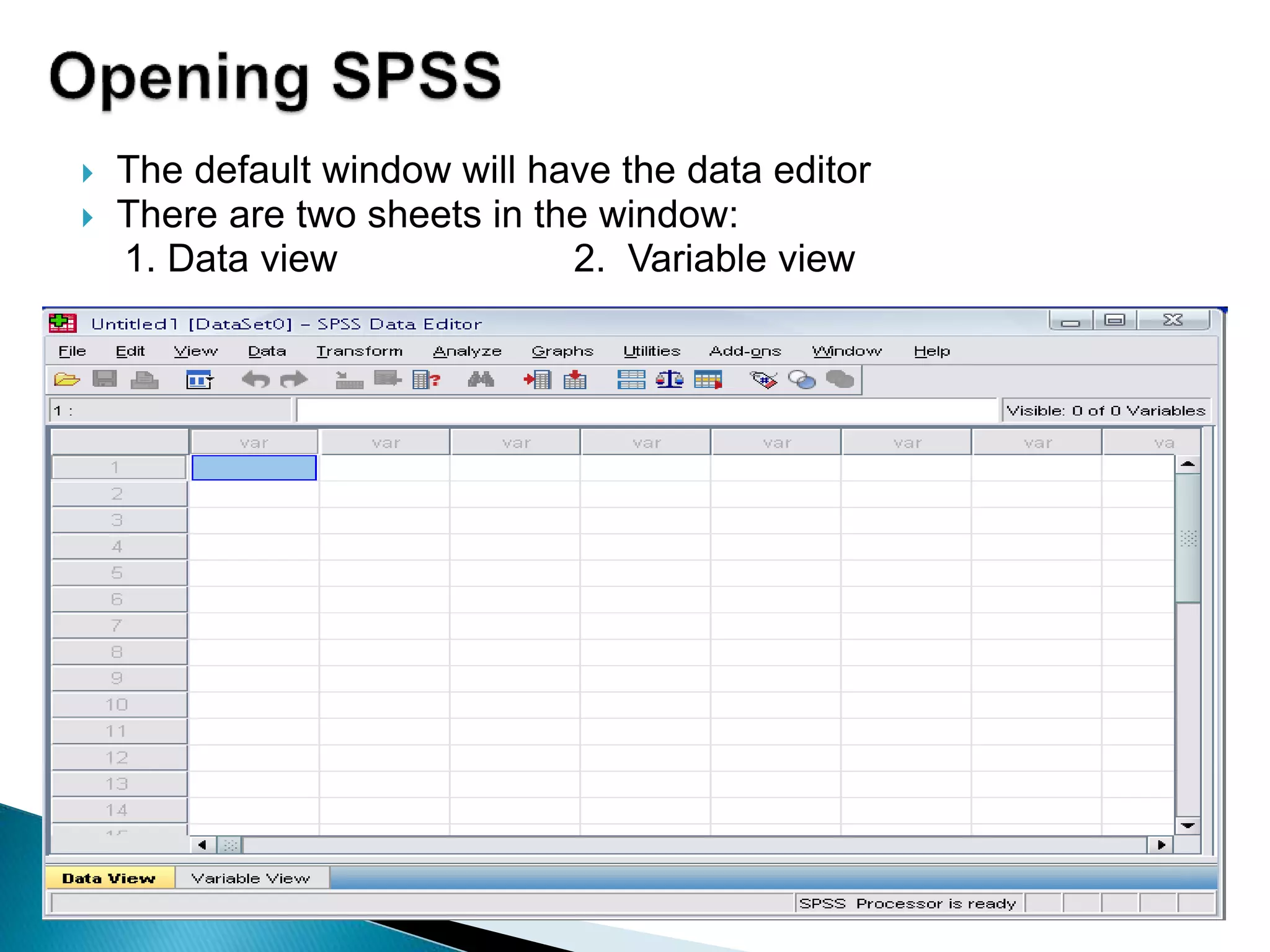Select the first 'var' column header
The width and height of the screenshot is (1270, 952).
[254, 443]
